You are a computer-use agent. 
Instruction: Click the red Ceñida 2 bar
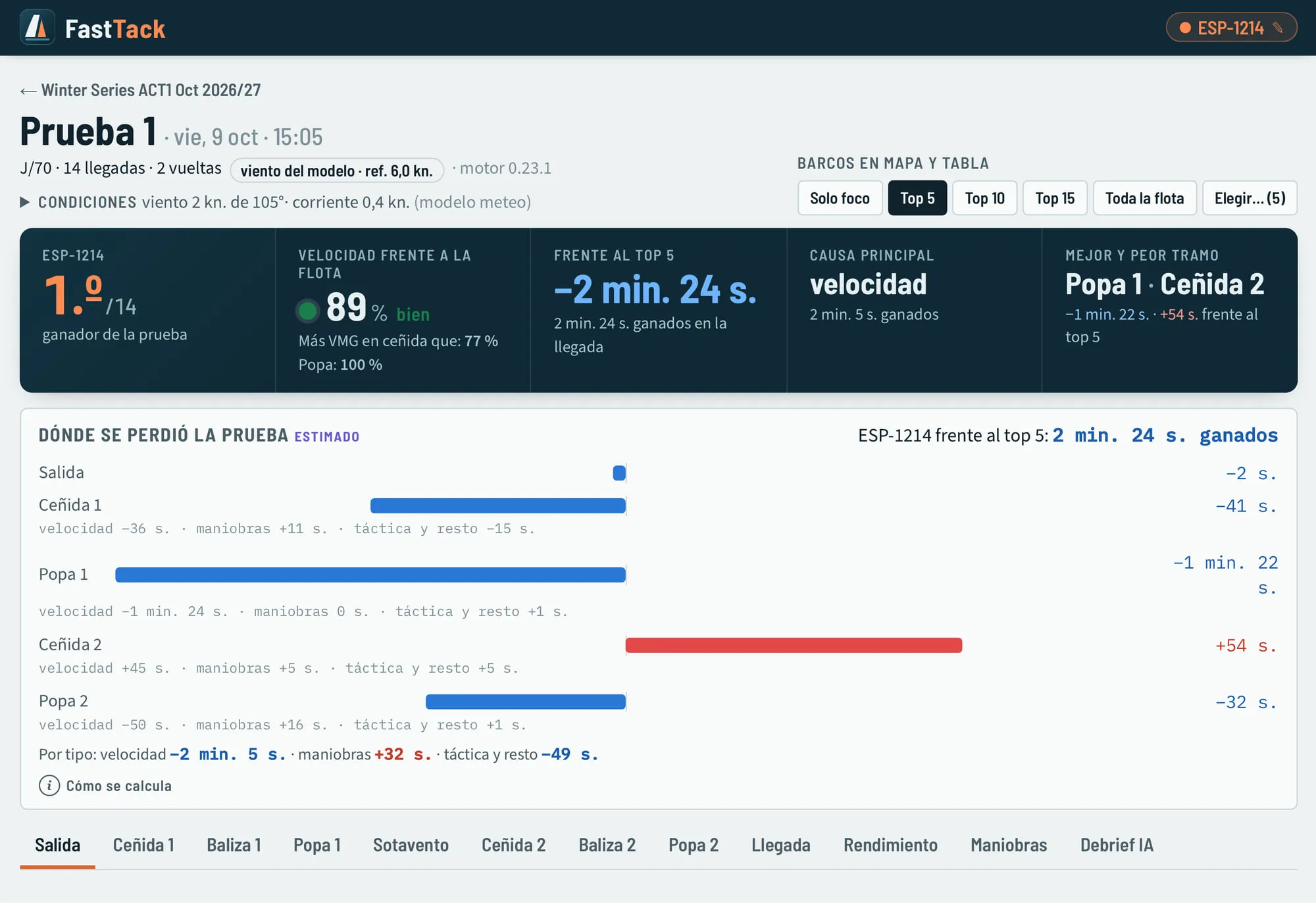click(x=794, y=645)
